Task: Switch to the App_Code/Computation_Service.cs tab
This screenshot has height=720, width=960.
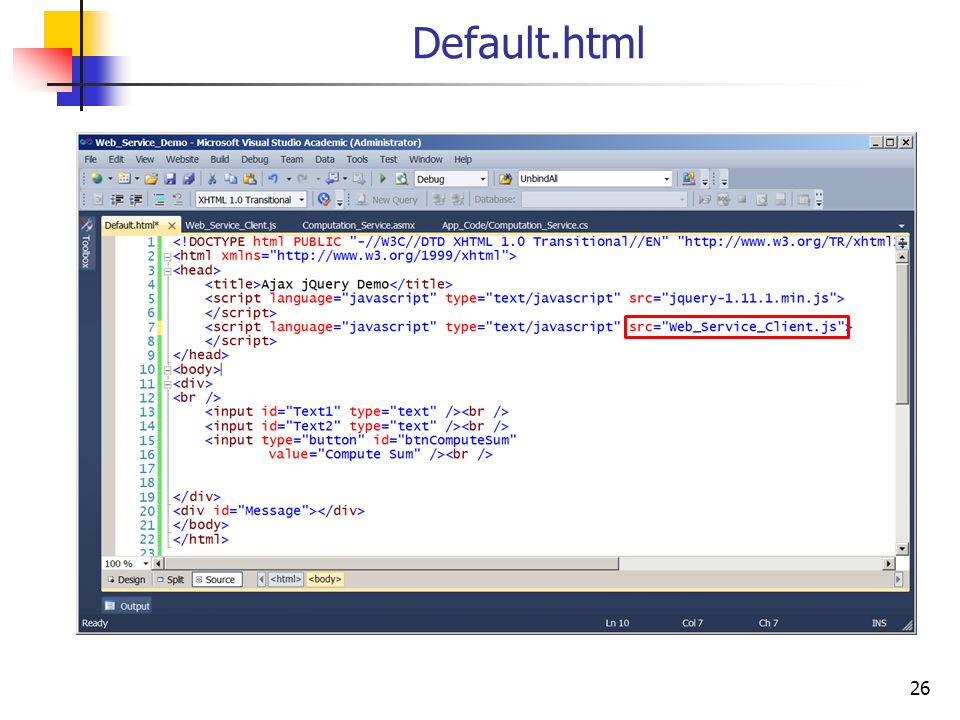Action: tap(515, 226)
